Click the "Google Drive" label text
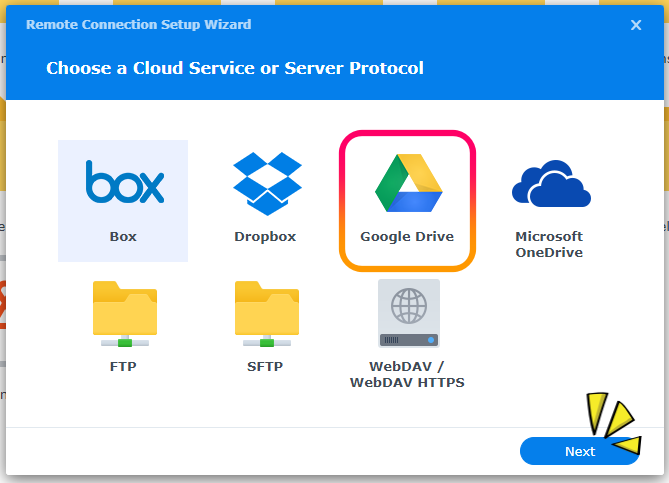This screenshot has height=483, width=669. click(407, 236)
